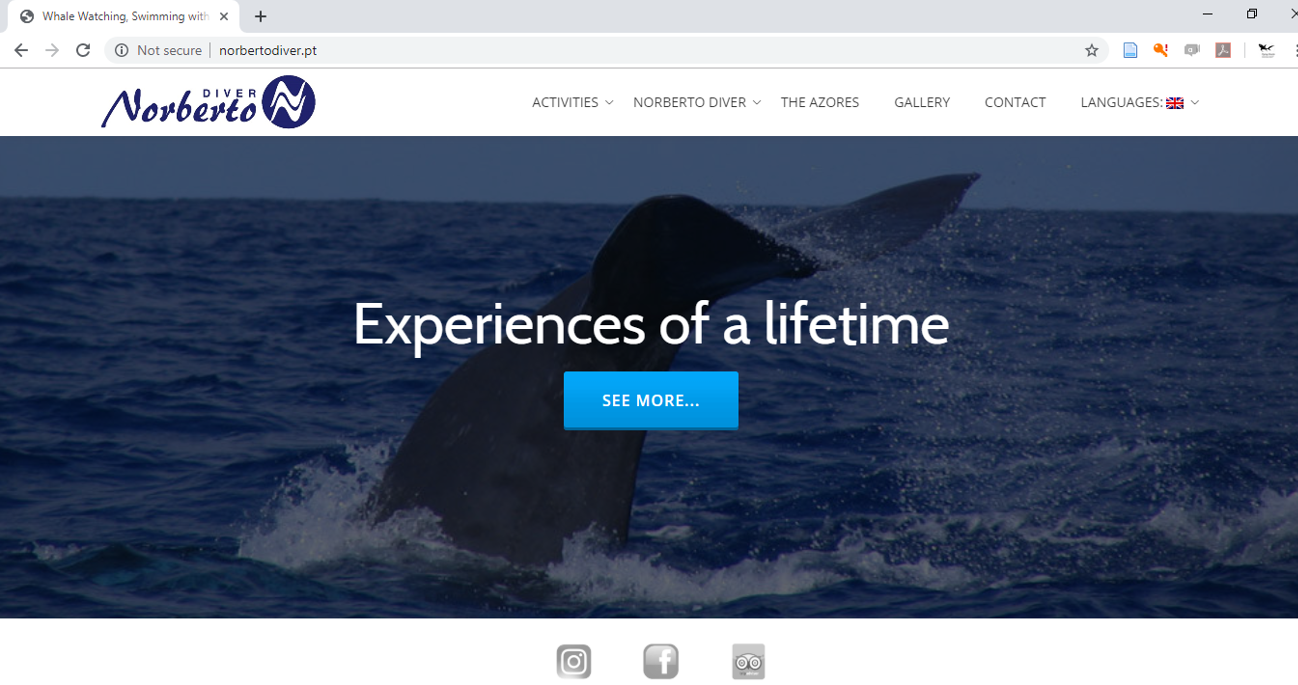
Task: Click the SEE MORE... button
Action: coord(651,400)
